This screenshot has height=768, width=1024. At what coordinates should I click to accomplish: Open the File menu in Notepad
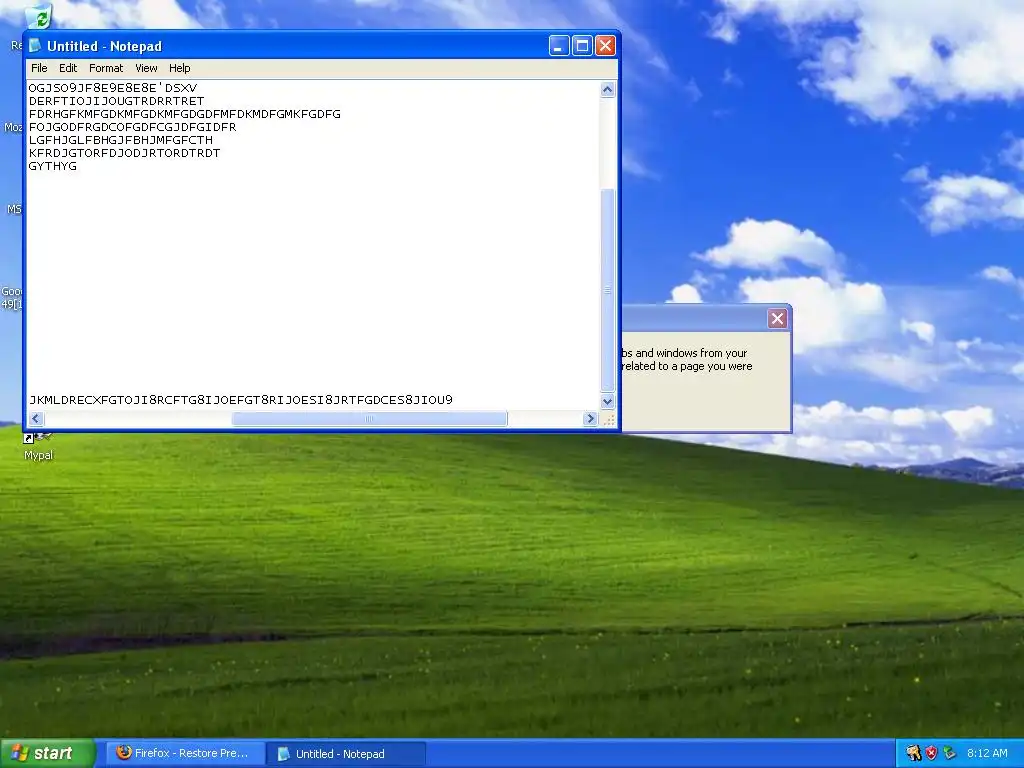tap(39, 68)
